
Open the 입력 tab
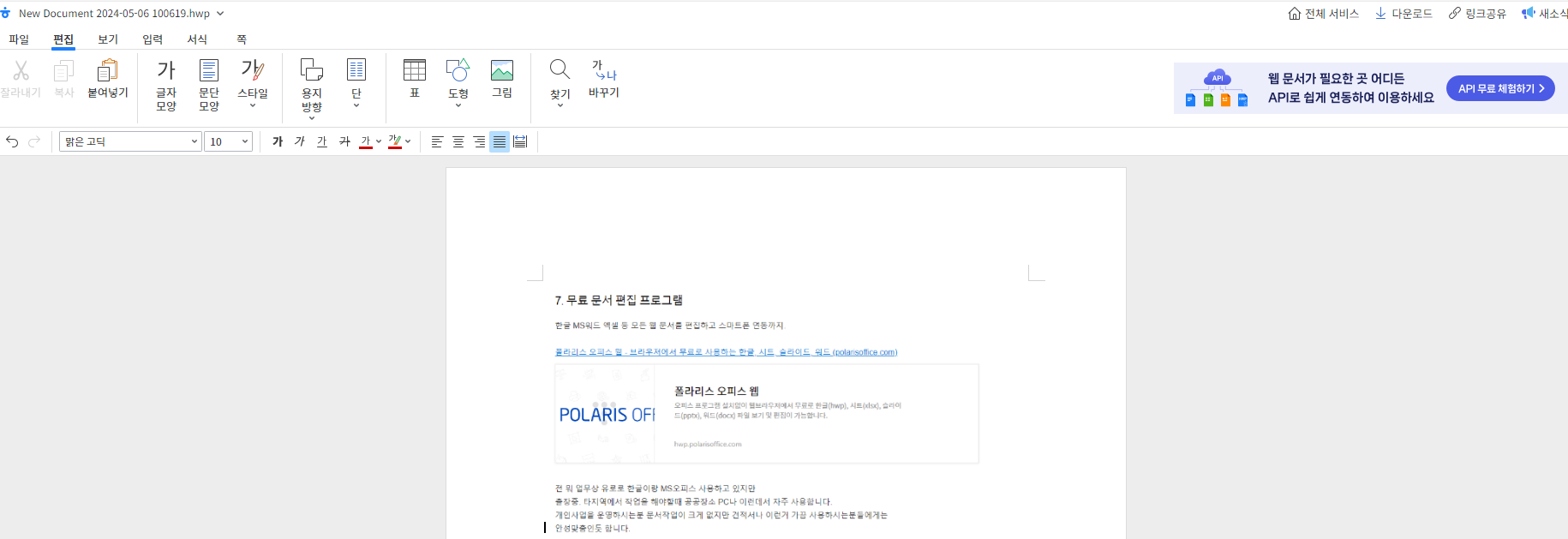pos(153,39)
